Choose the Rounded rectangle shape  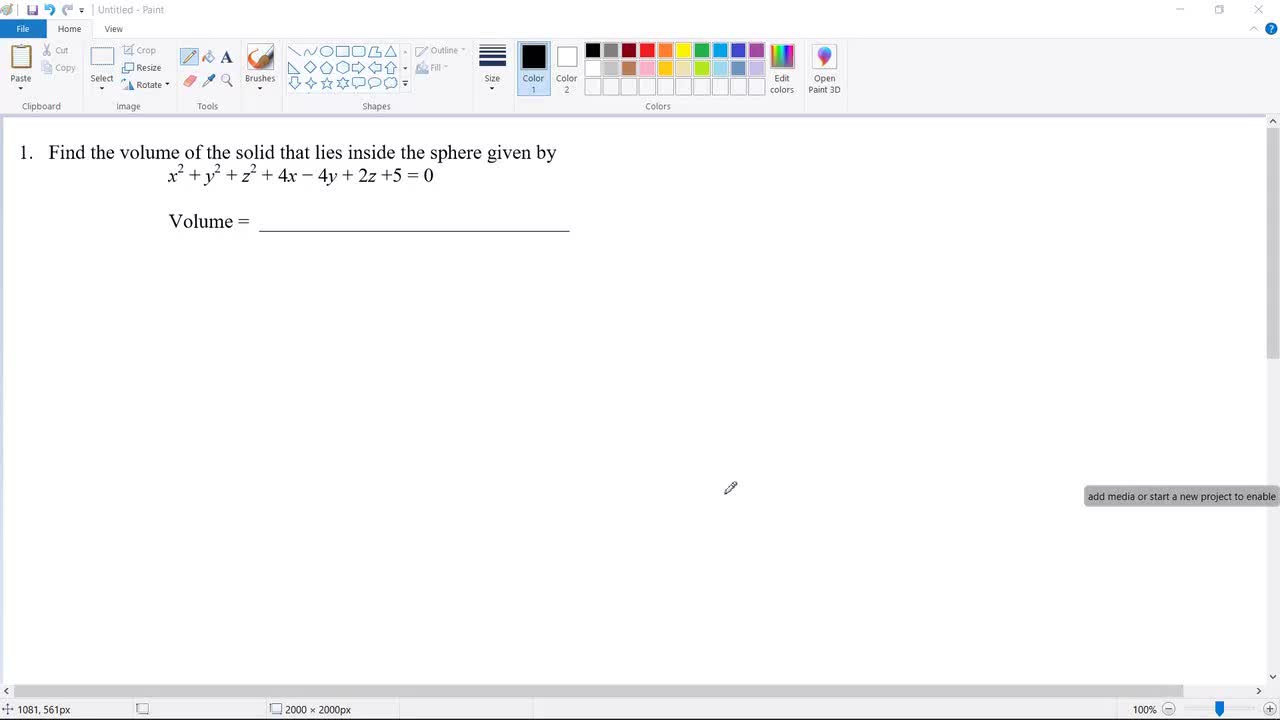(x=358, y=52)
